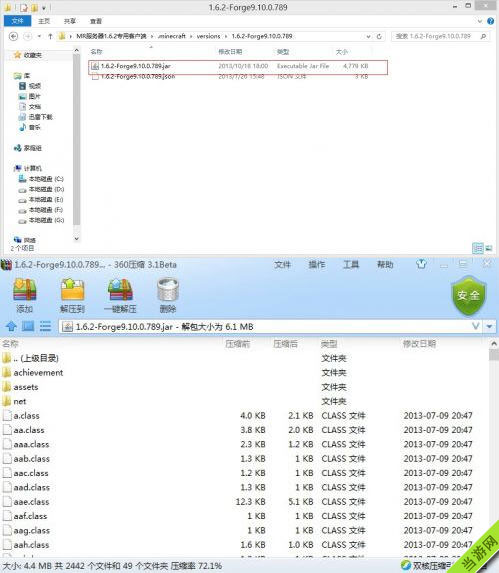The width and height of the screenshot is (499, 573).
Task: Open 本地磁盘 (C:) drive
Action: (x=41, y=179)
